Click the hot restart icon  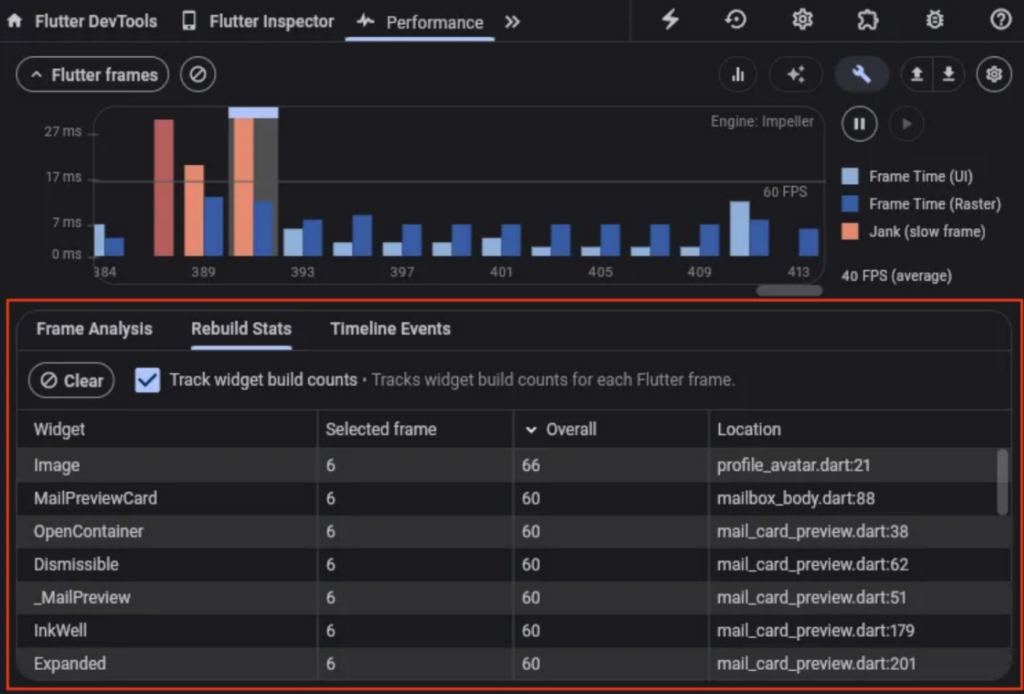pos(736,21)
